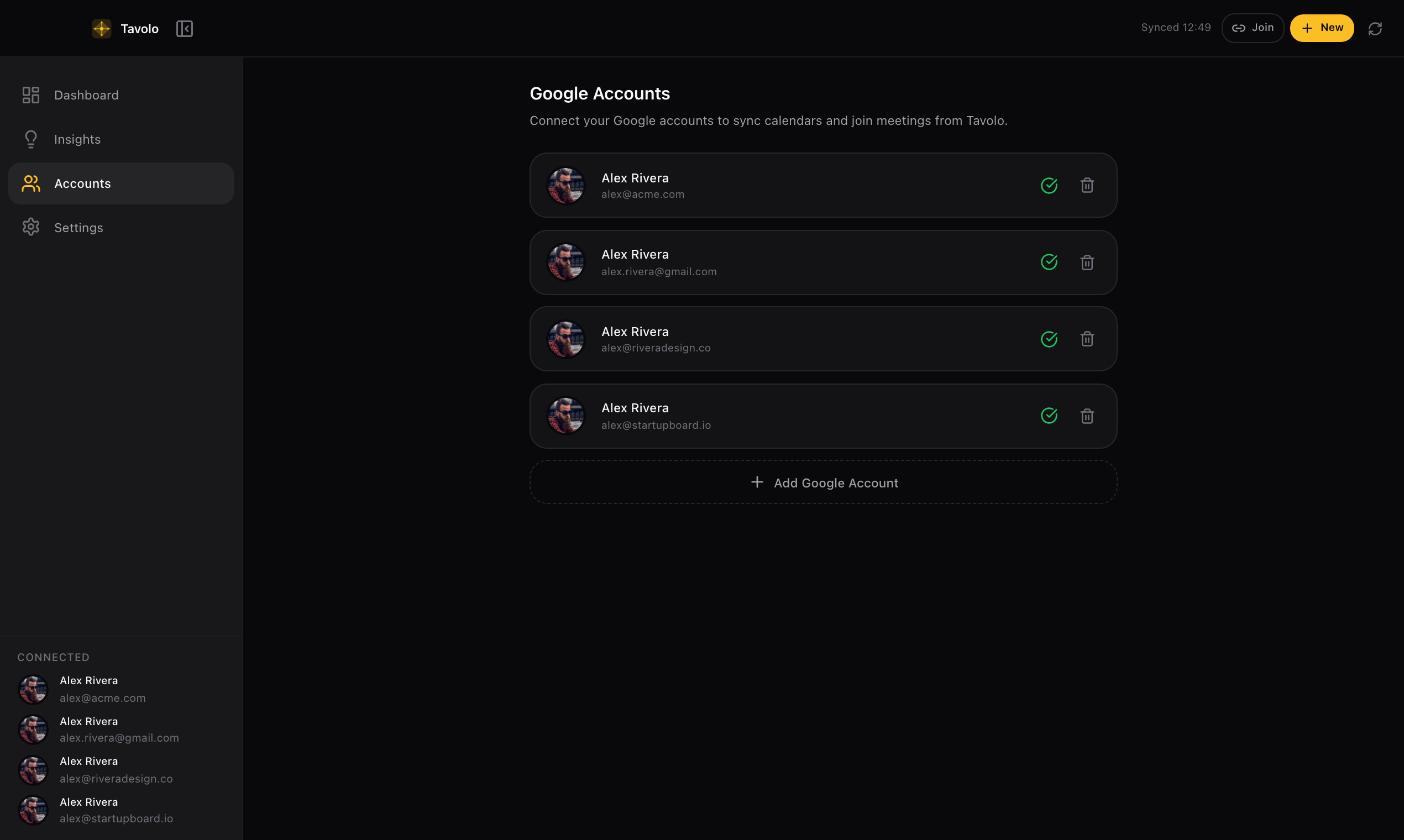The width and height of the screenshot is (1404, 840).
Task: Toggle the alex@riveradesign.co status checkmark
Action: point(1049,339)
